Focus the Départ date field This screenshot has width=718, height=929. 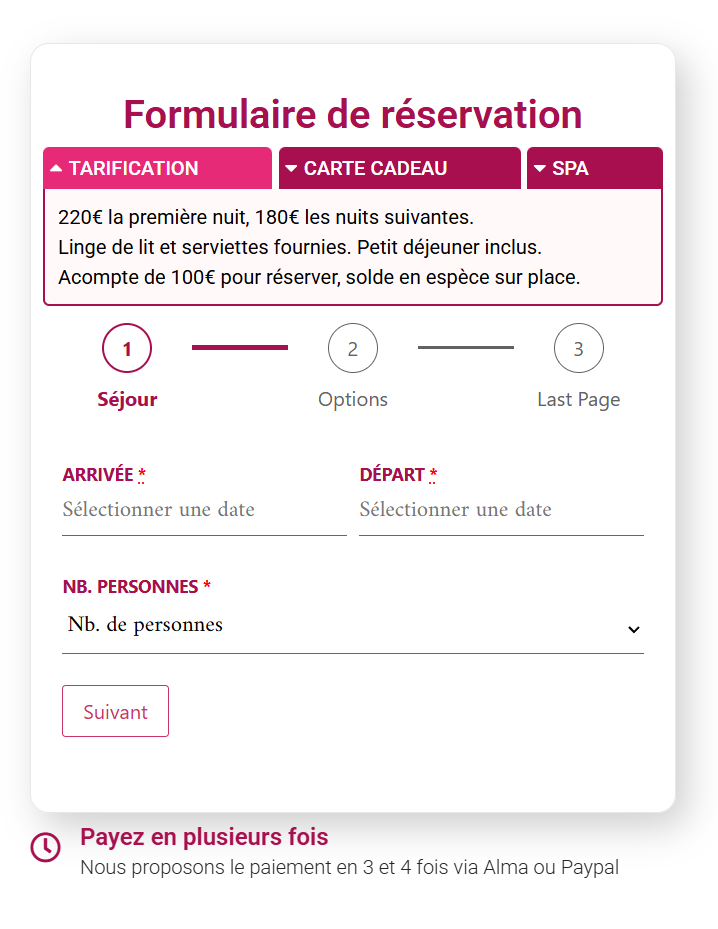pos(500,510)
